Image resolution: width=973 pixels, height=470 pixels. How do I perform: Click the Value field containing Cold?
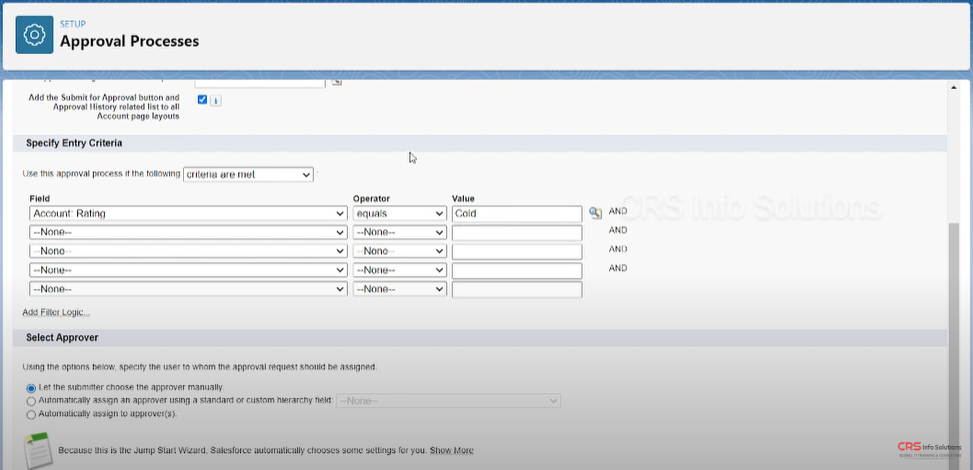point(516,213)
